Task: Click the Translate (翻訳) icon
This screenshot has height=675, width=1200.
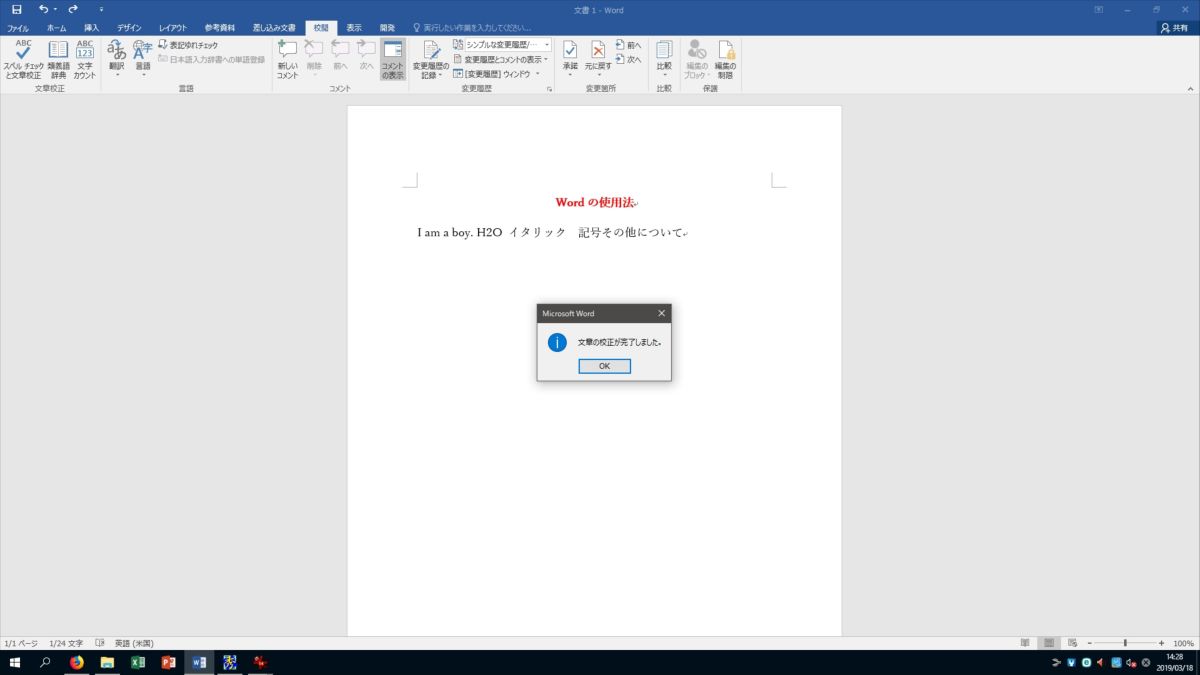Action: click(x=117, y=59)
